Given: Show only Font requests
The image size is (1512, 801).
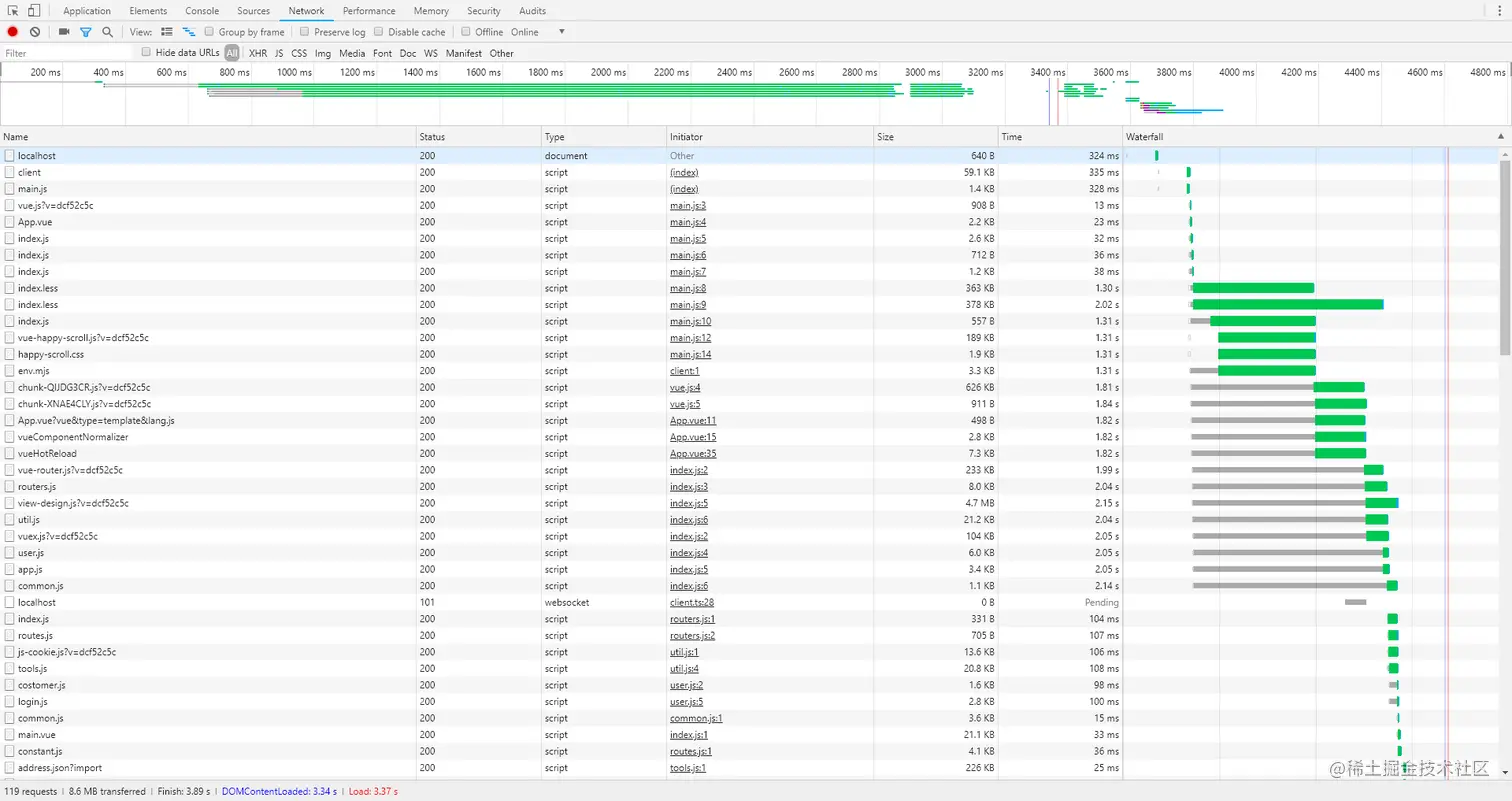Looking at the screenshot, I should point(382,53).
